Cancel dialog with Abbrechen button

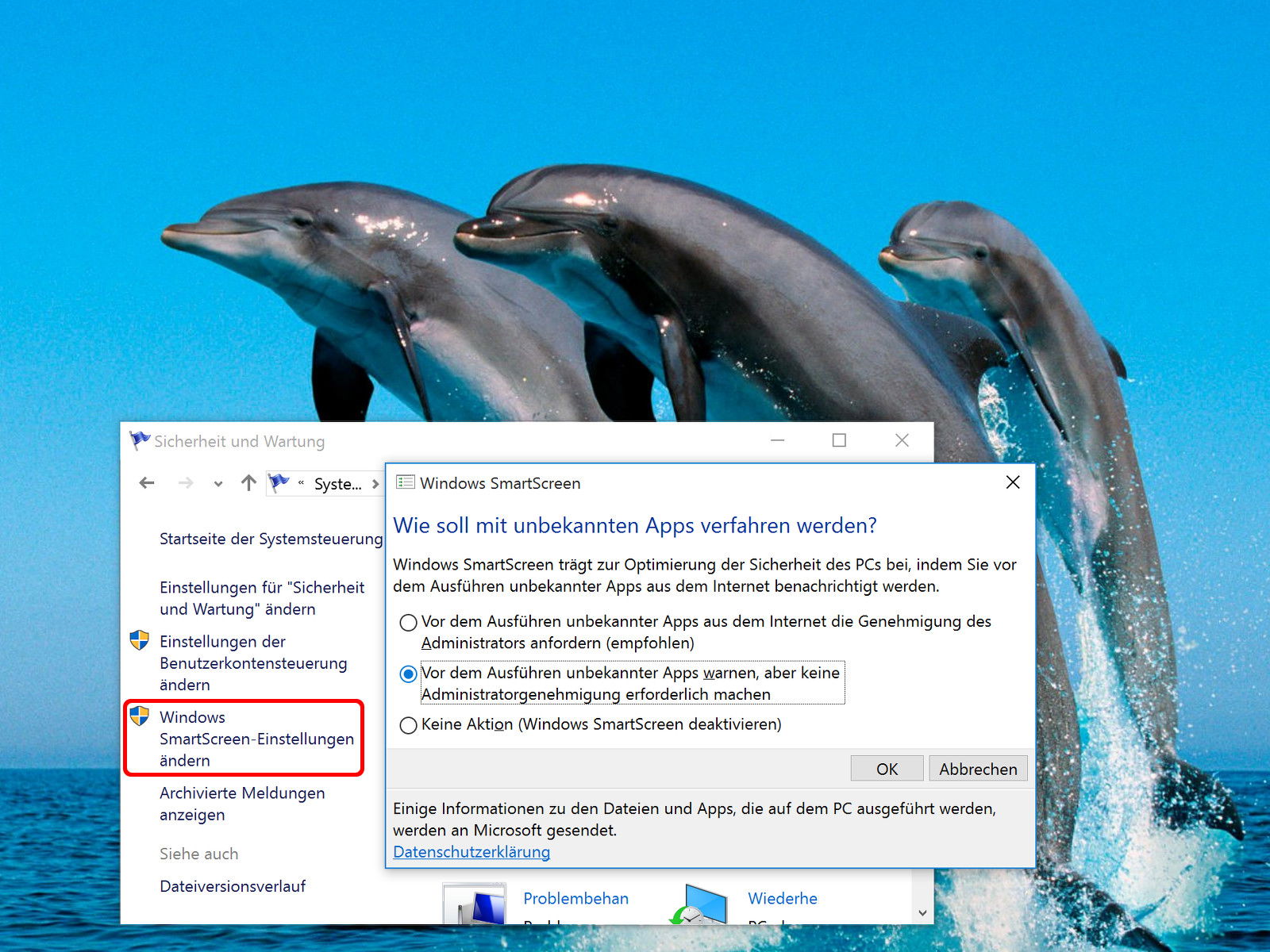point(978,769)
